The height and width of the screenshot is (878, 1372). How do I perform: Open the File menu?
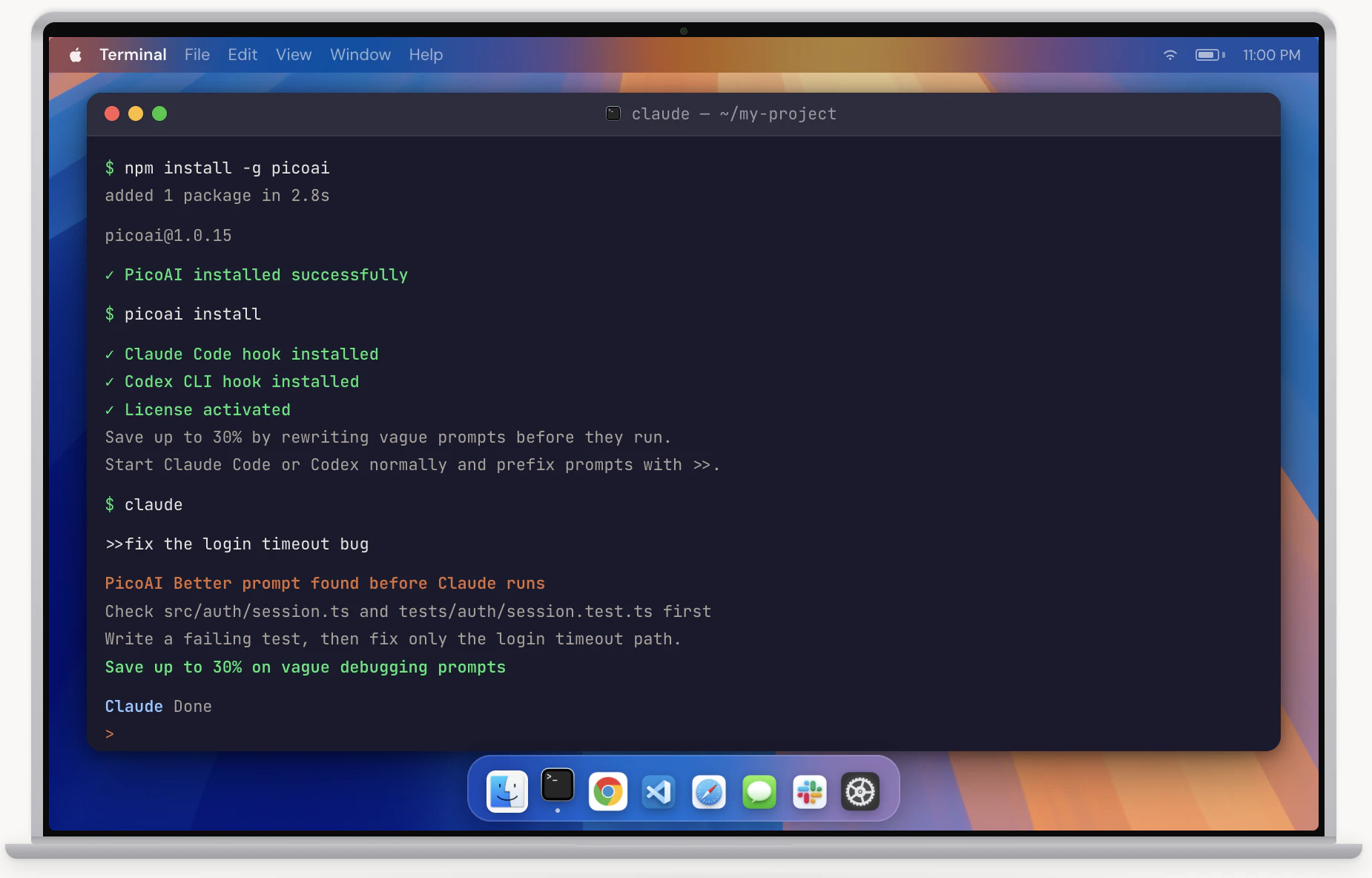pyautogui.click(x=197, y=54)
